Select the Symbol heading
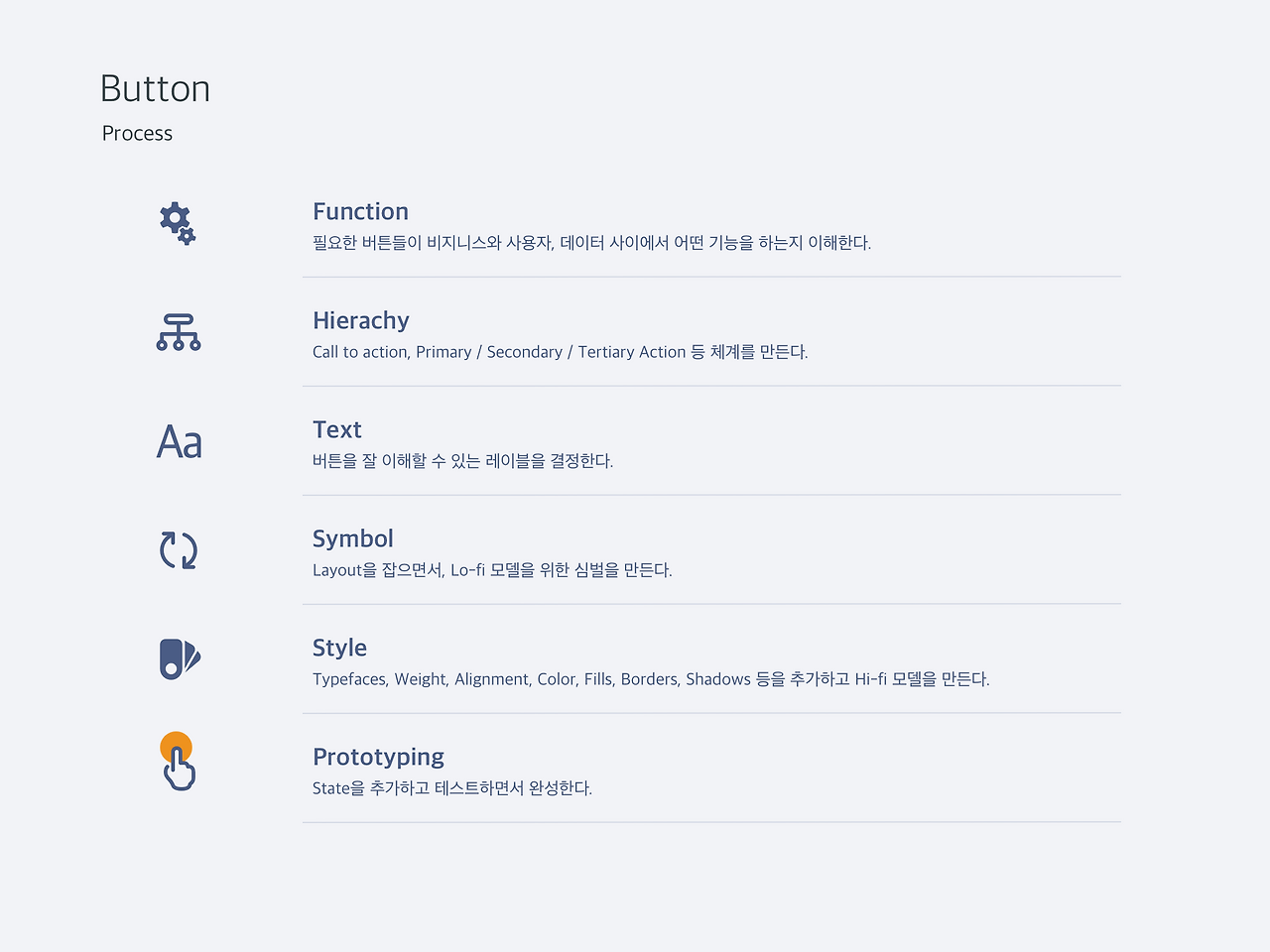This screenshot has width=1270, height=952. pos(352,538)
